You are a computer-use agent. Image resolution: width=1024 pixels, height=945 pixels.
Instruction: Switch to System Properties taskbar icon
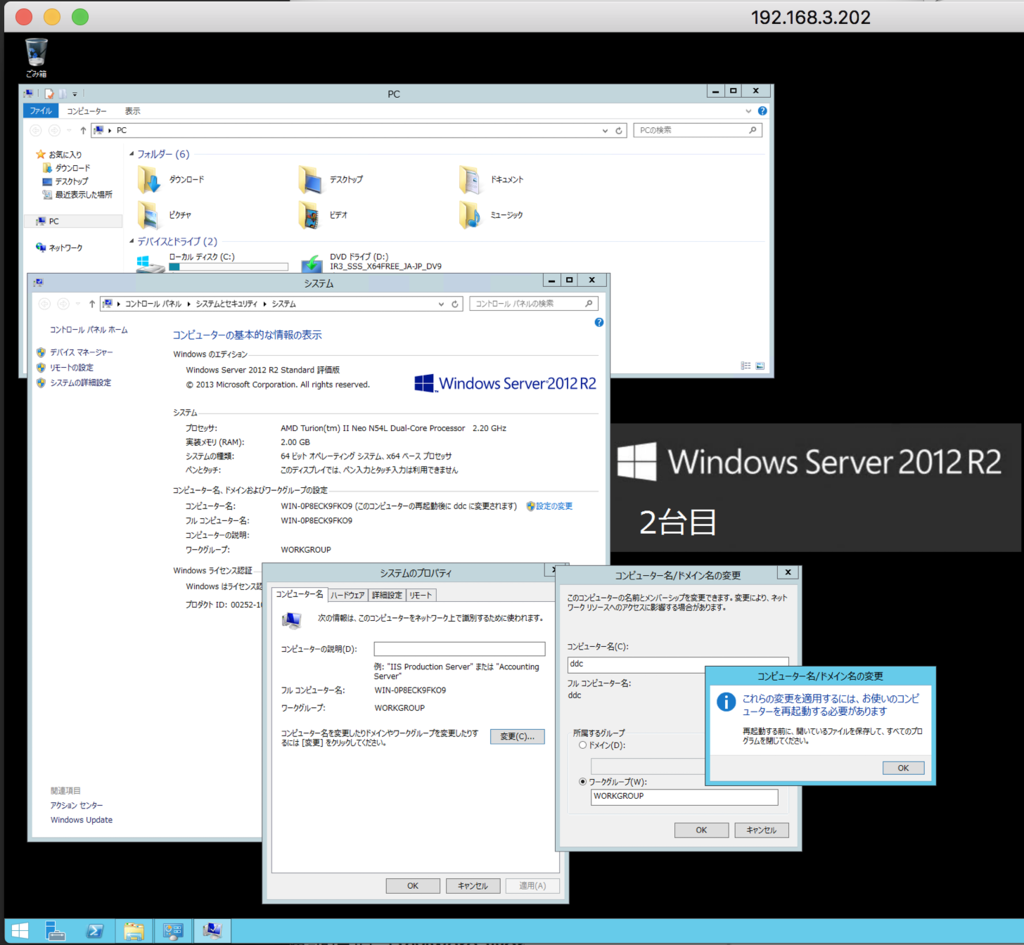212,931
